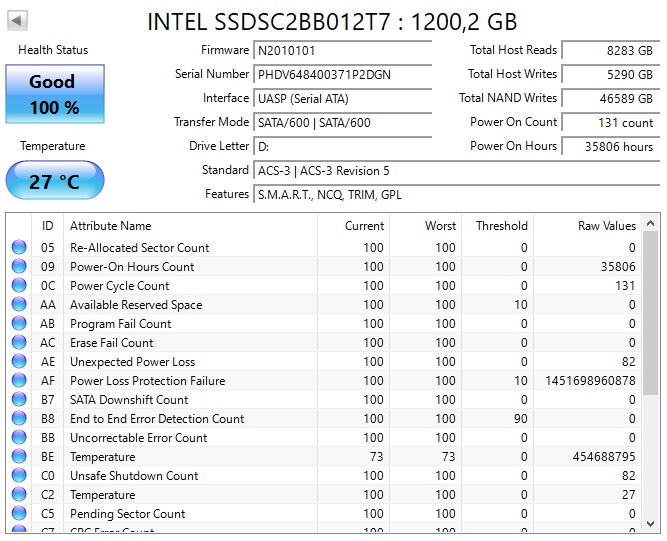Click the Threshold column header
This screenshot has height=541, width=667.
(498, 225)
